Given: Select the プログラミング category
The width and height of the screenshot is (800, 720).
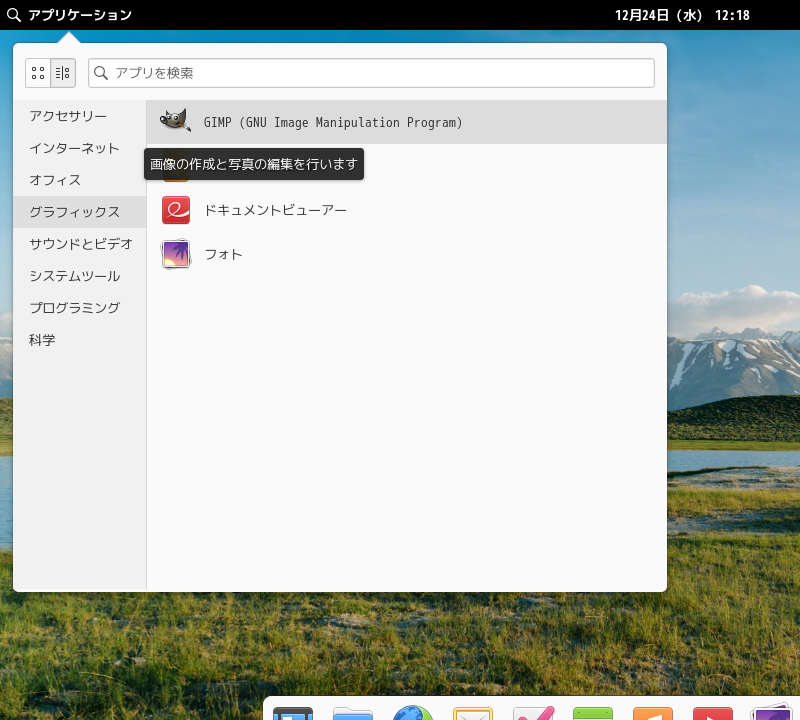Looking at the screenshot, I should point(80,308).
